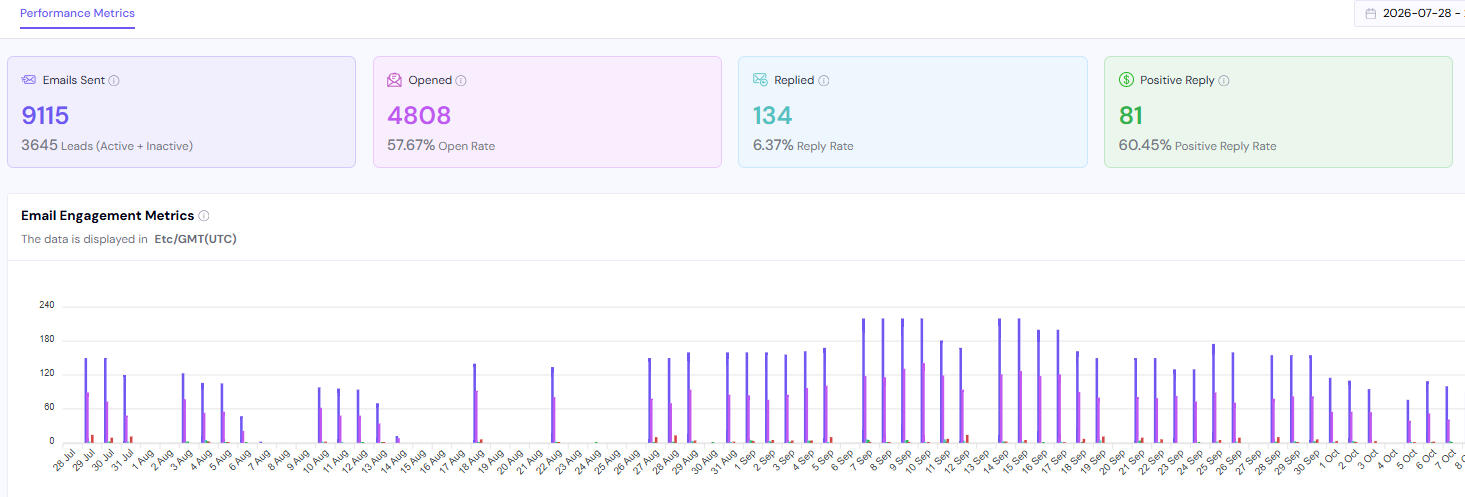Click the 240 y-axis label
Screen dimensions: 1465x497
point(46,305)
